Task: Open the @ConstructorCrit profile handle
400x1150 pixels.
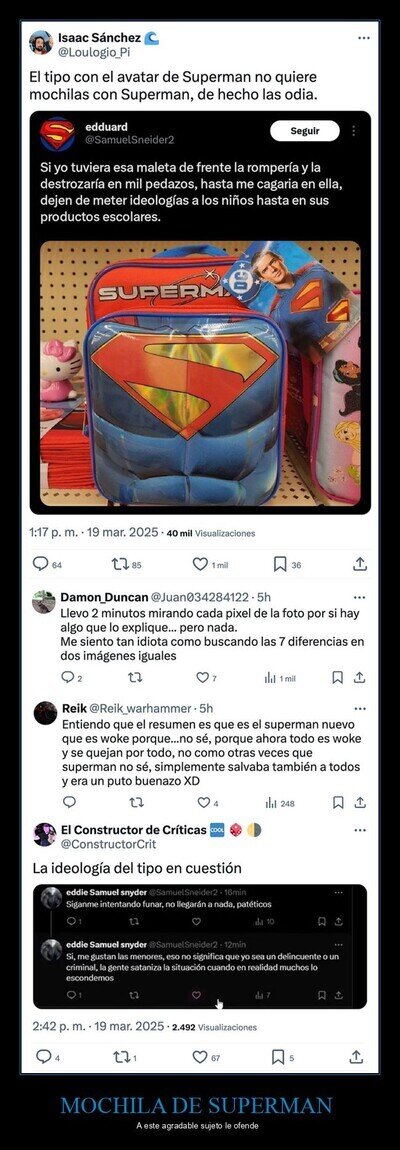Action: tap(99, 844)
